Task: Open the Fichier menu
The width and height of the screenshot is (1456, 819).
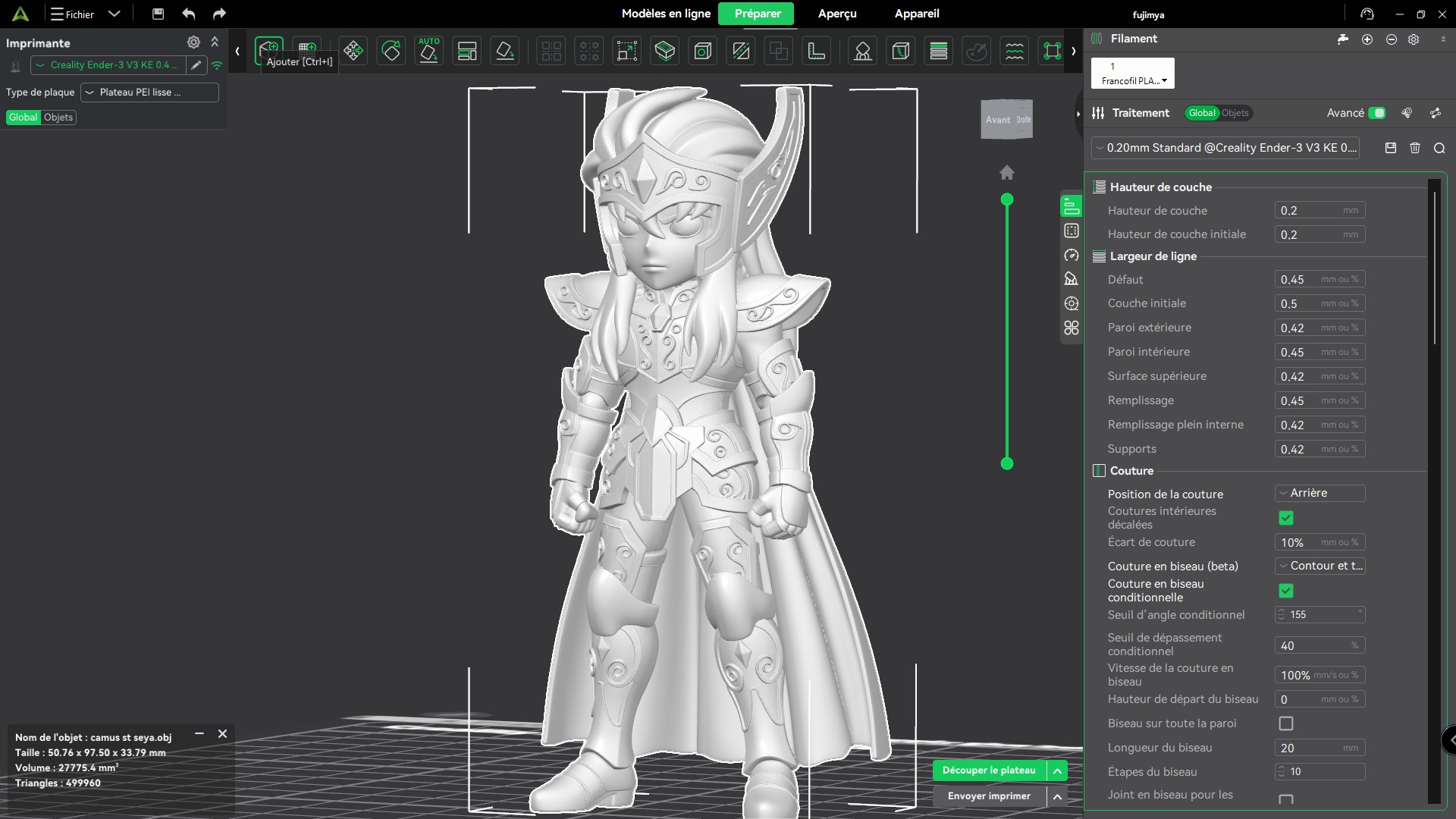Action: click(x=72, y=14)
